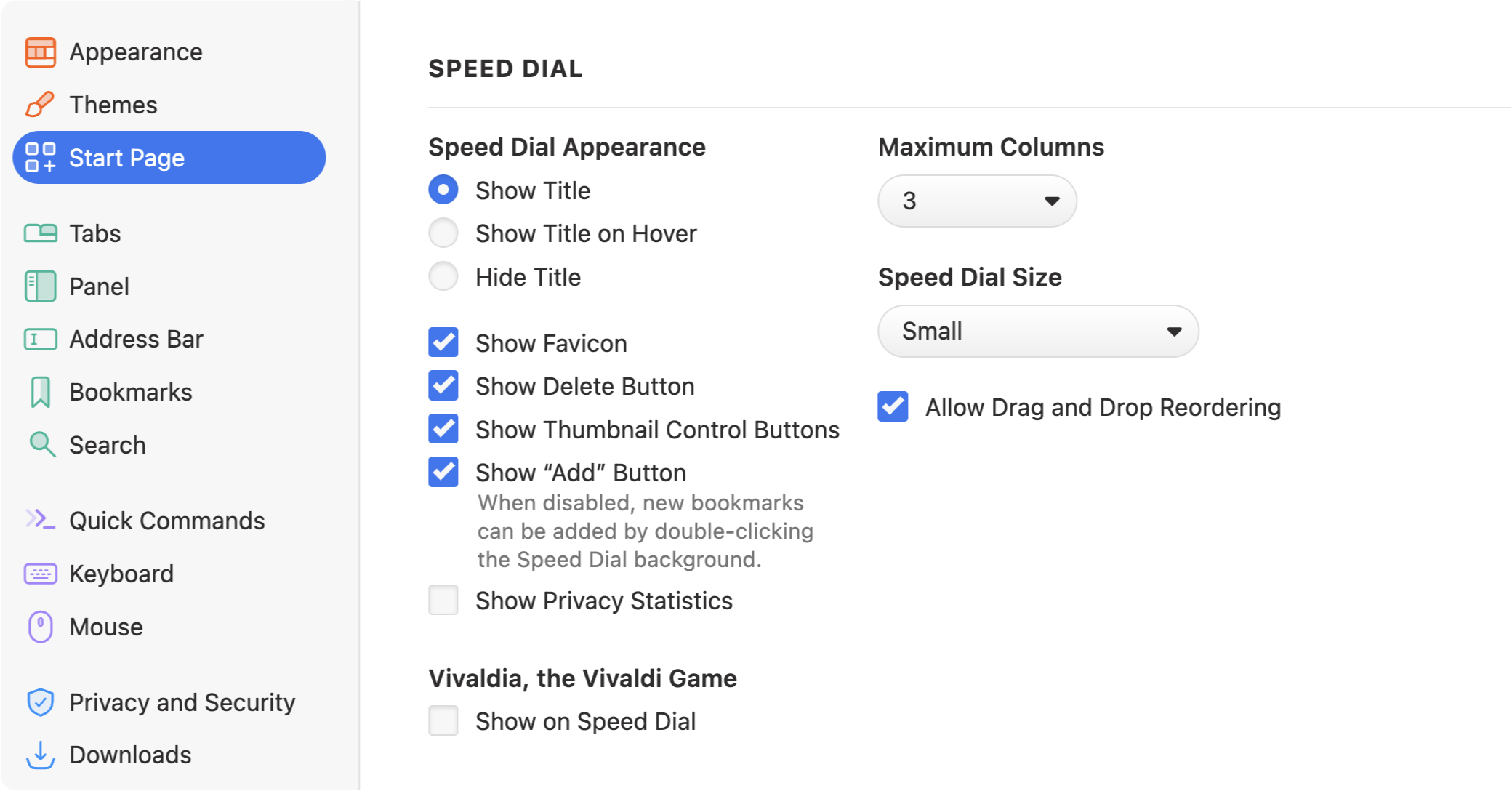The height and width of the screenshot is (791, 1512).
Task: Enable Show Privacy Statistics checkbox
Action: click(x=443, y=600)
